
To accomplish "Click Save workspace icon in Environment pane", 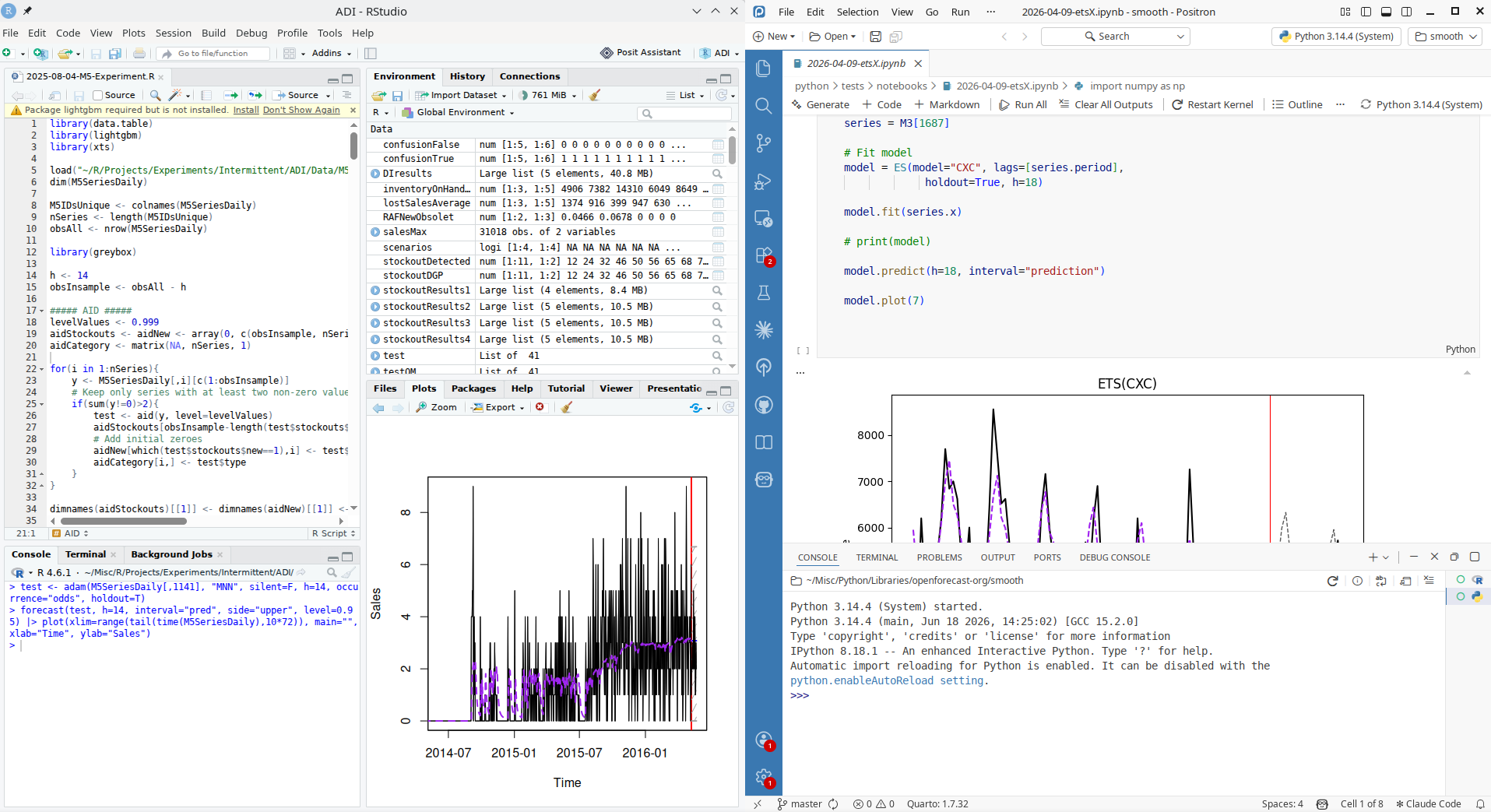I will click(397, 95).
